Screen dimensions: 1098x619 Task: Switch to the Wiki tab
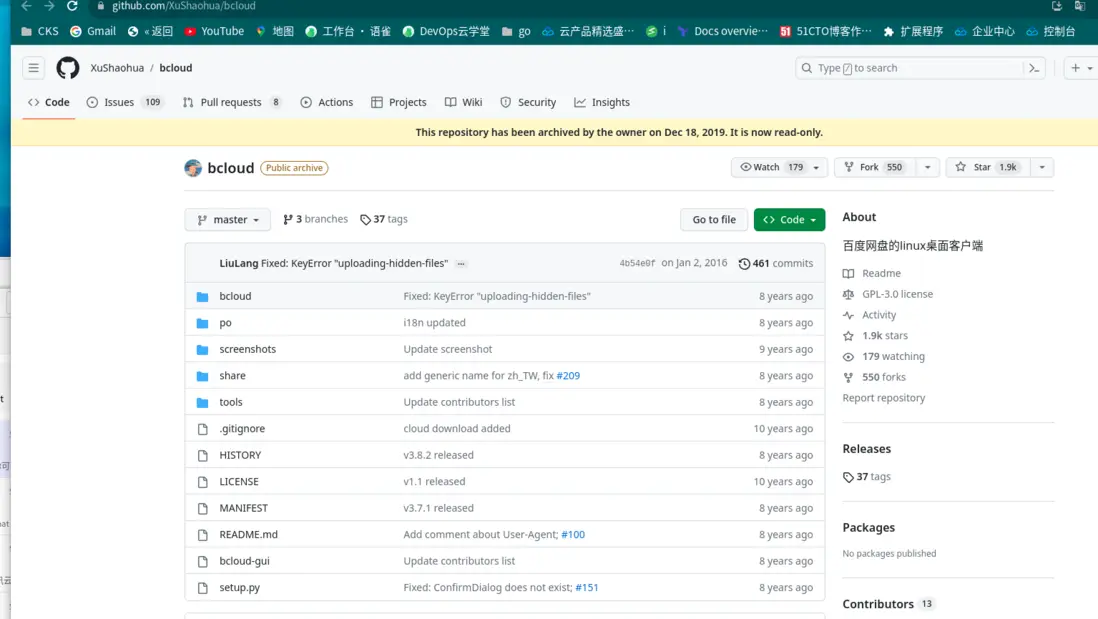point(464,102)
